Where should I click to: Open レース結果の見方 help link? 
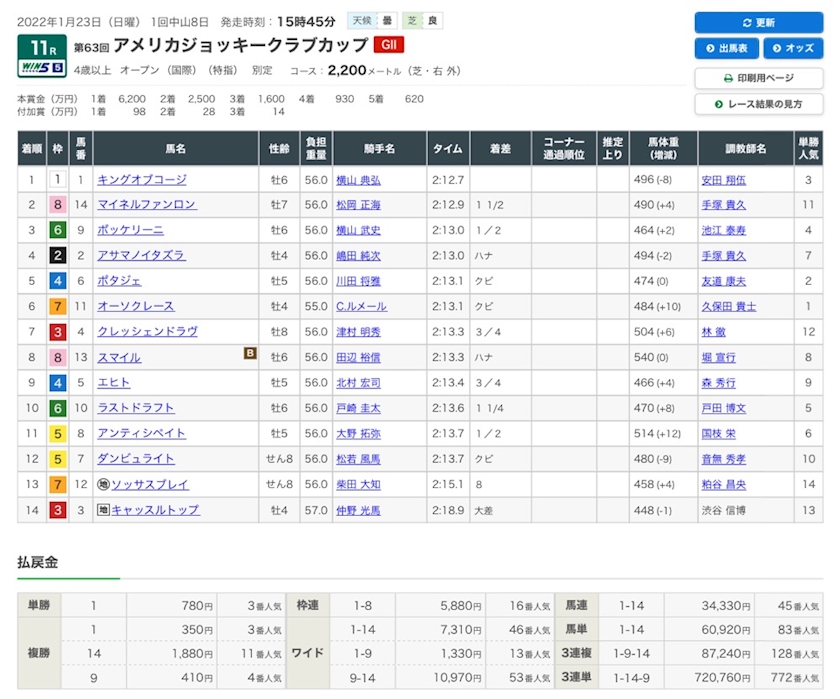(759, 104)
